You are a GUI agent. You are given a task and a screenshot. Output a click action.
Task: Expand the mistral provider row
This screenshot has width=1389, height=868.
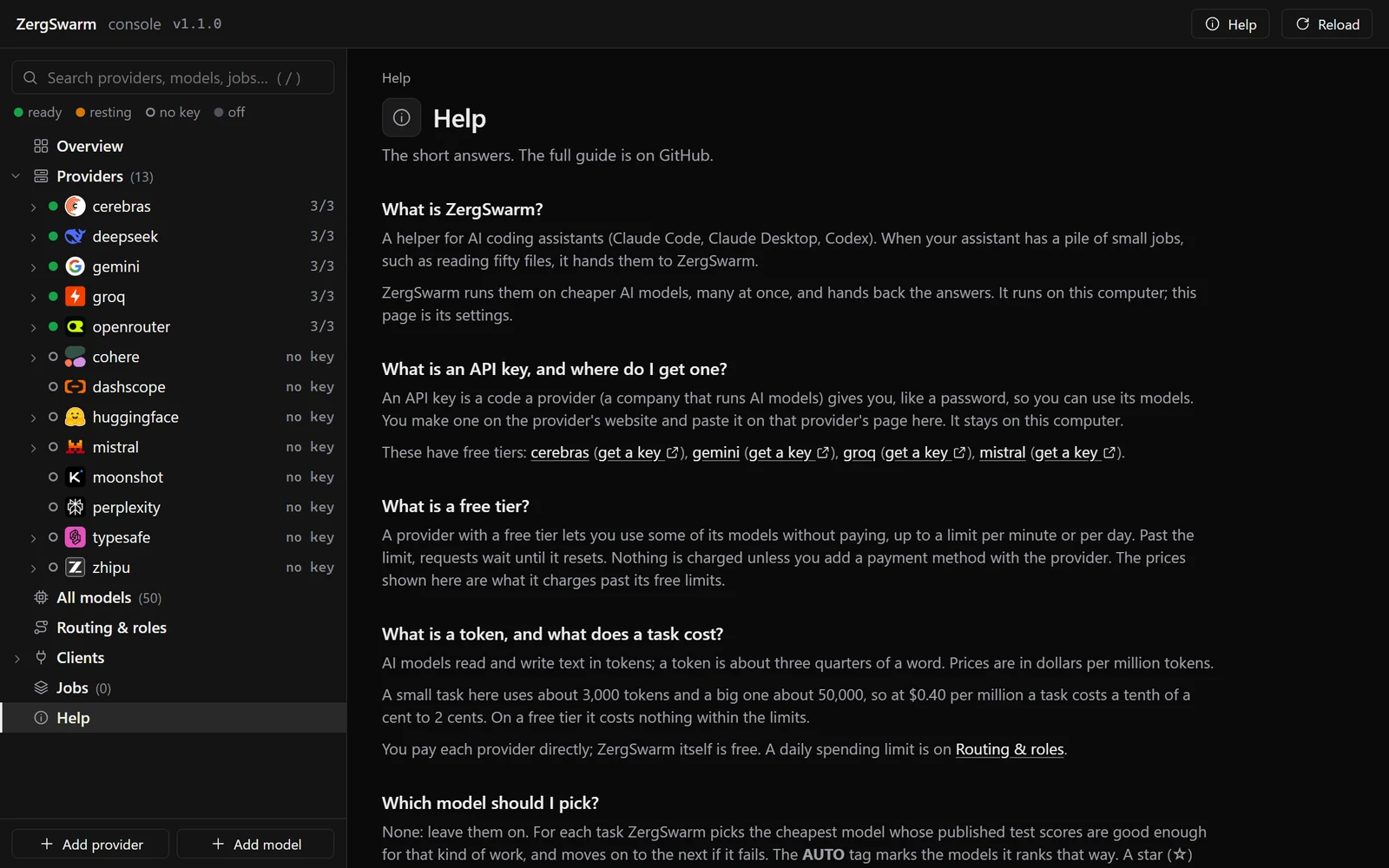[x=33, y=448]
